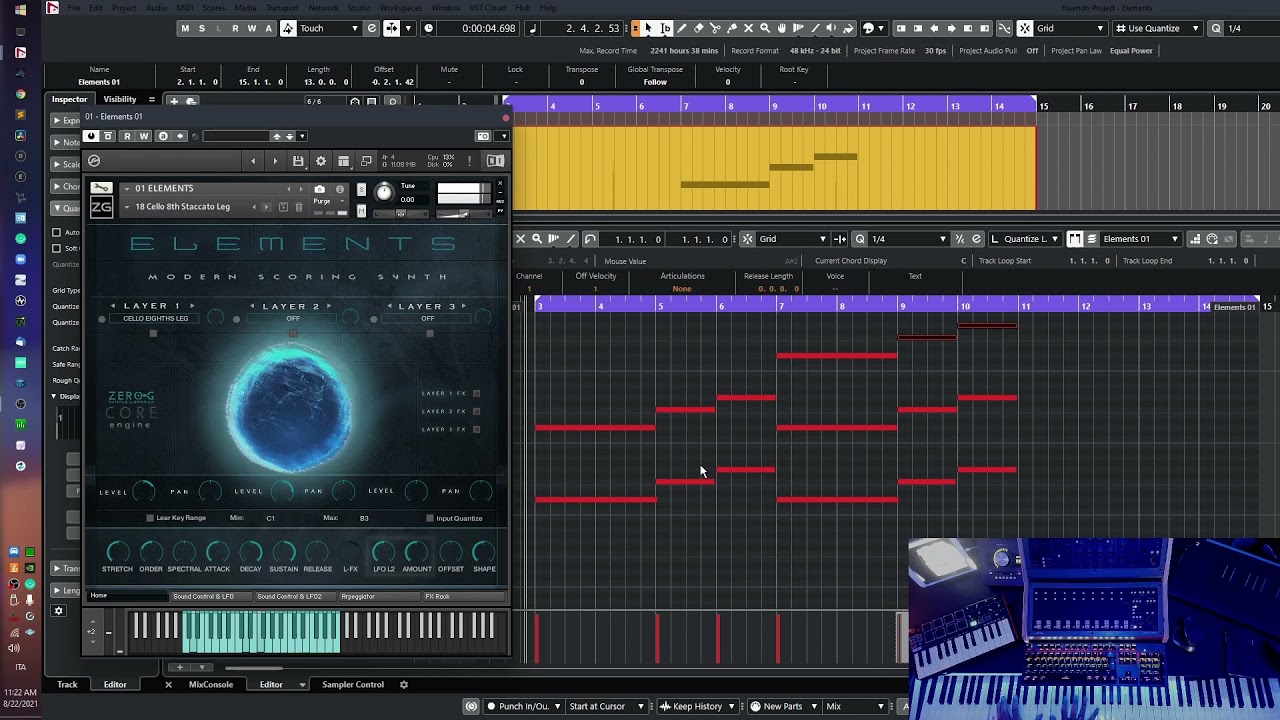The height and width of the screenshot is (720, 1280).
Task: Delete snapshot with trash icon
Action: click(299, 206)
